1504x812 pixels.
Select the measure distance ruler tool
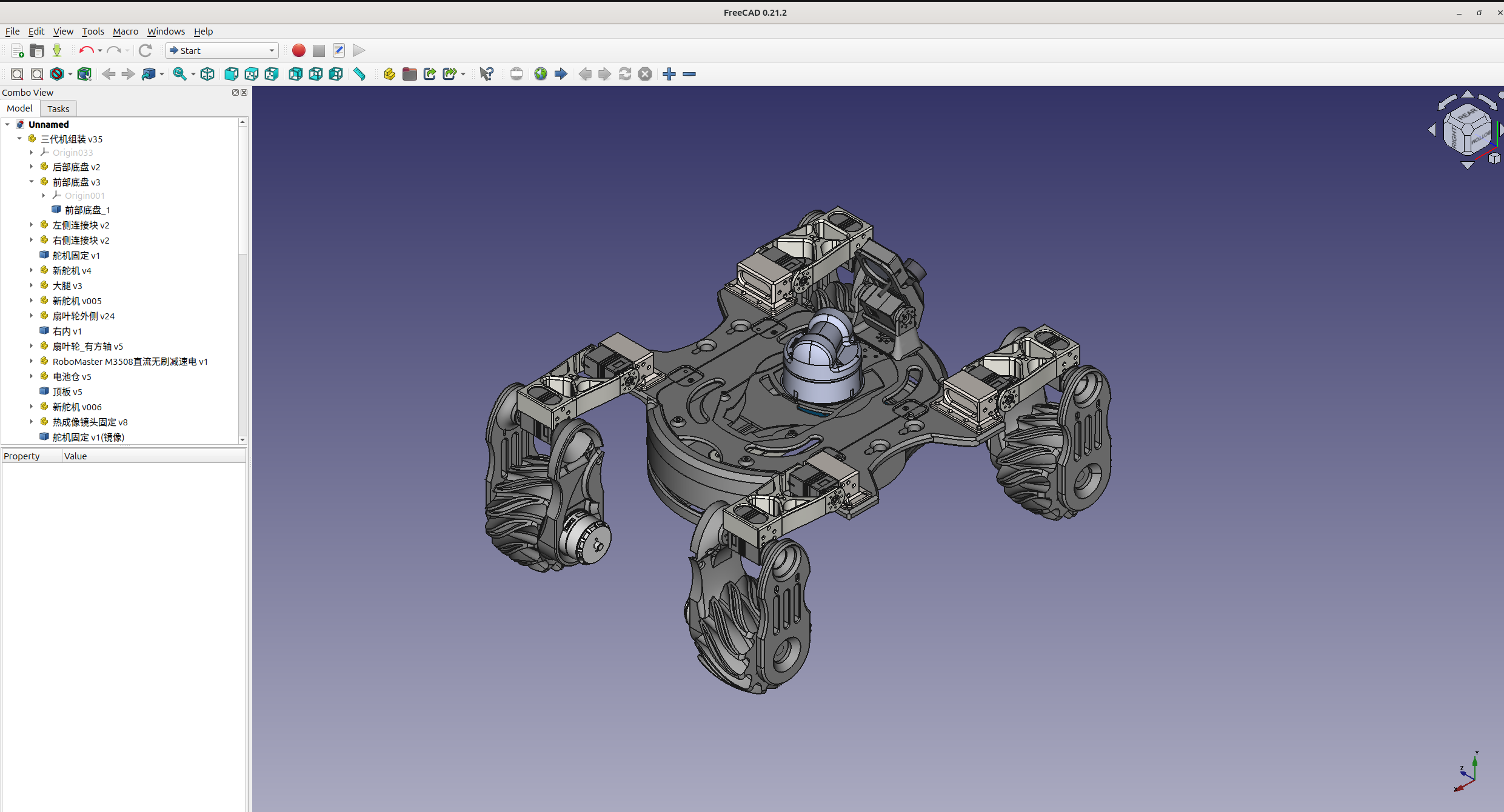click(359, 74)
